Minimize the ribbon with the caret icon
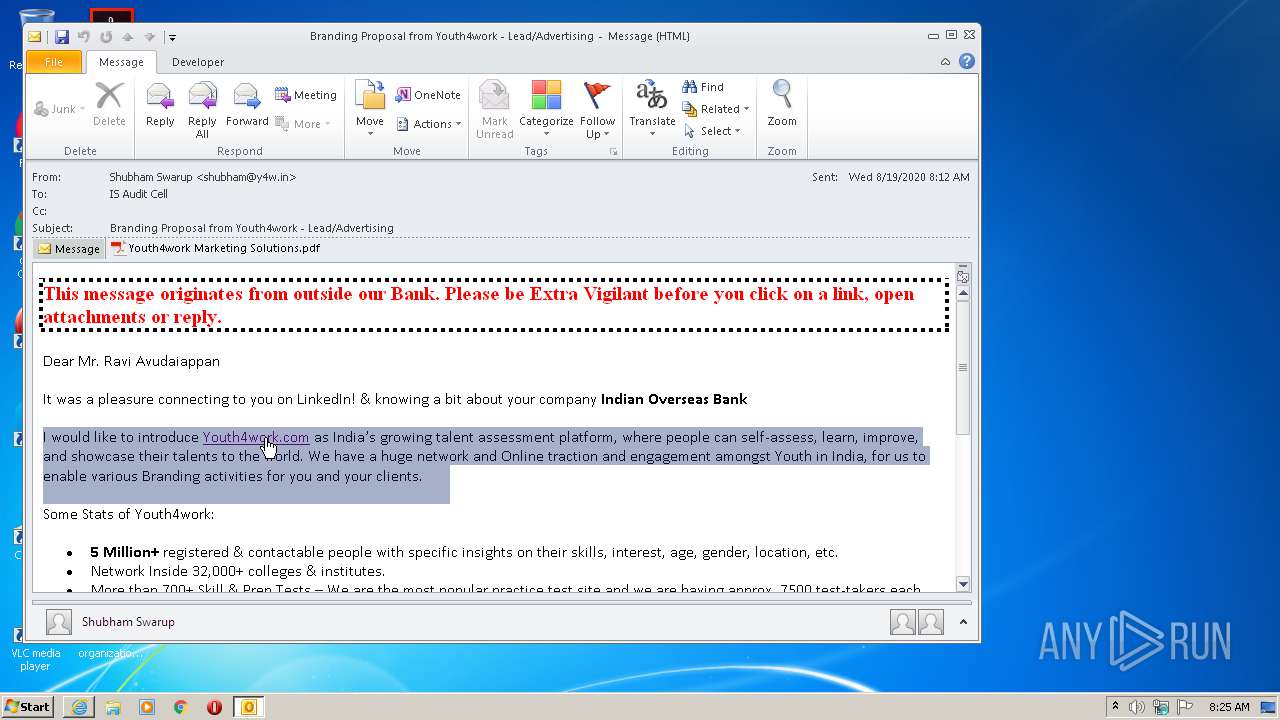Image resolution: width=1280 pixels, height=720 pixels. pyautogui.click(x=945, y=61)
